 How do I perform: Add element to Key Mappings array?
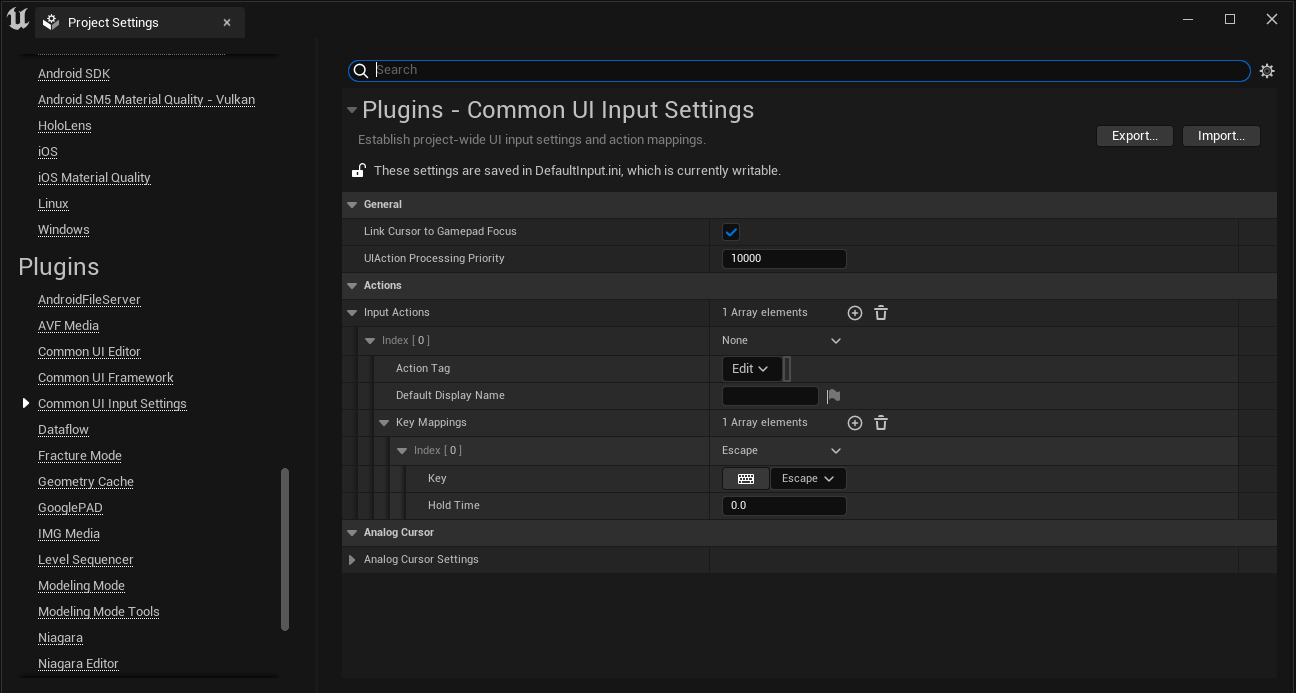(855, 423)
